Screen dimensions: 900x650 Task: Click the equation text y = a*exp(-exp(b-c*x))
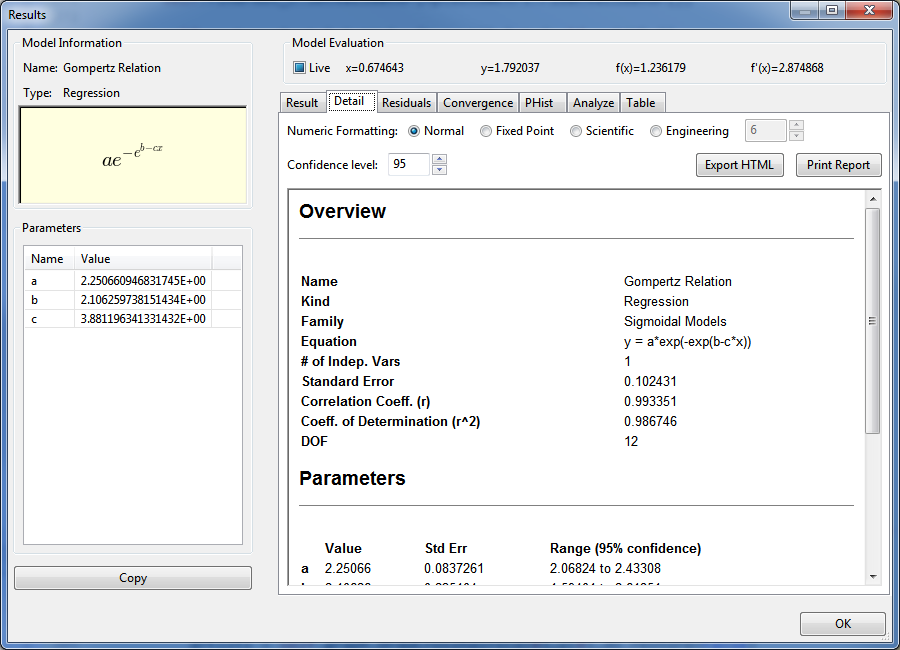(x=688, y=342)
